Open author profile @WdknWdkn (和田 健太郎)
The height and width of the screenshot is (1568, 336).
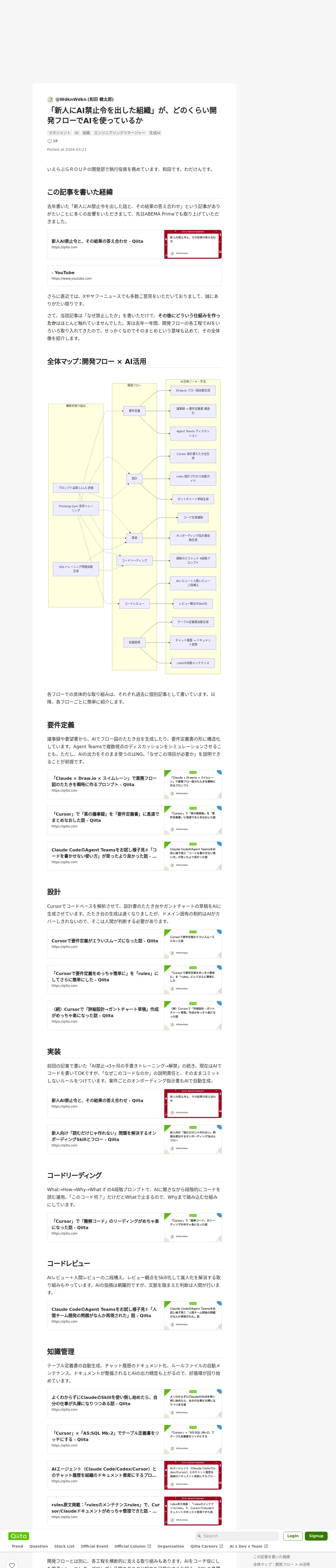(x=84, y=99)
